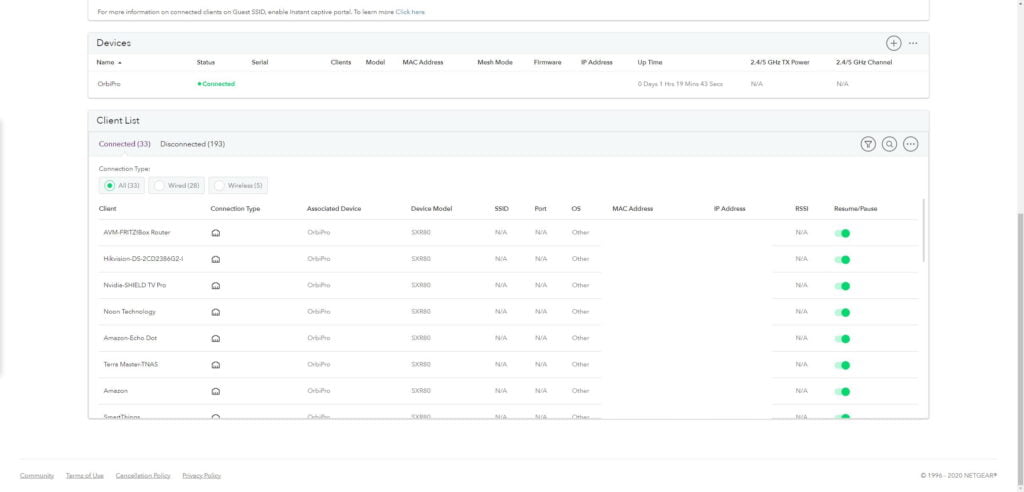Select the Wireless (5) connection type
The width and height of the screenshot is (1024, 492).
pyautogui.click(x=238, y=185)
